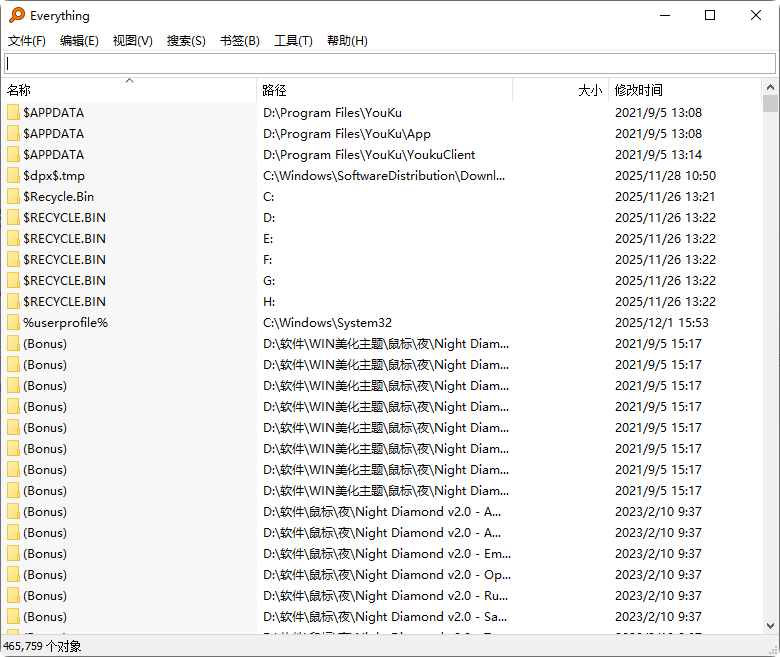Click the Everything magnifier app icon
The width and height of the screenshot is (780, 657).
(x=16, y=15)
